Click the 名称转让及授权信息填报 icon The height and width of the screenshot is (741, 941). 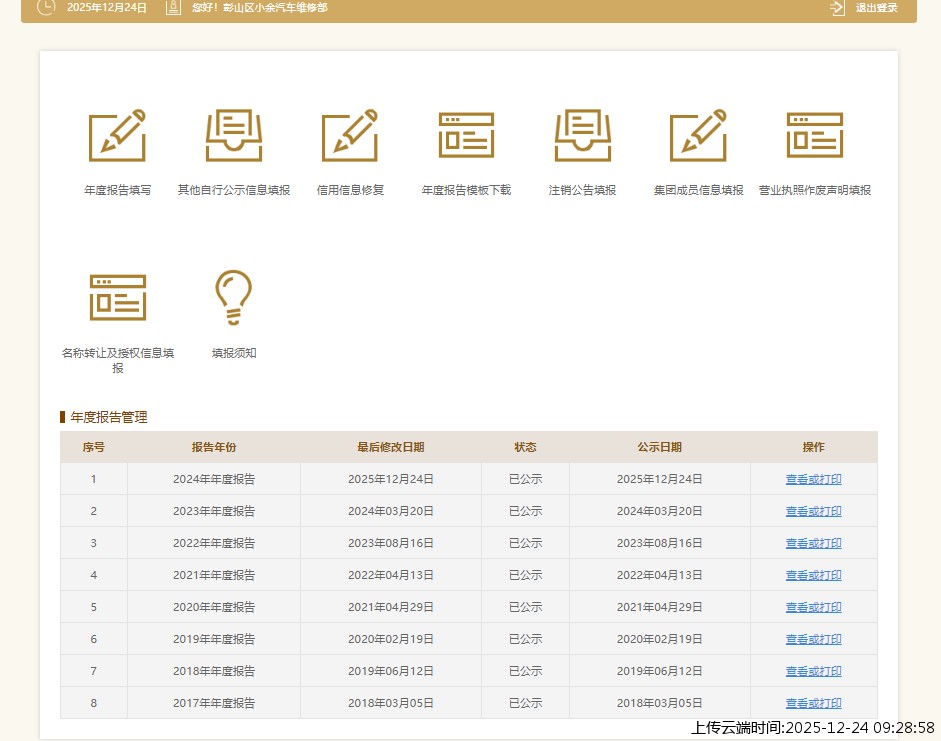117,298
